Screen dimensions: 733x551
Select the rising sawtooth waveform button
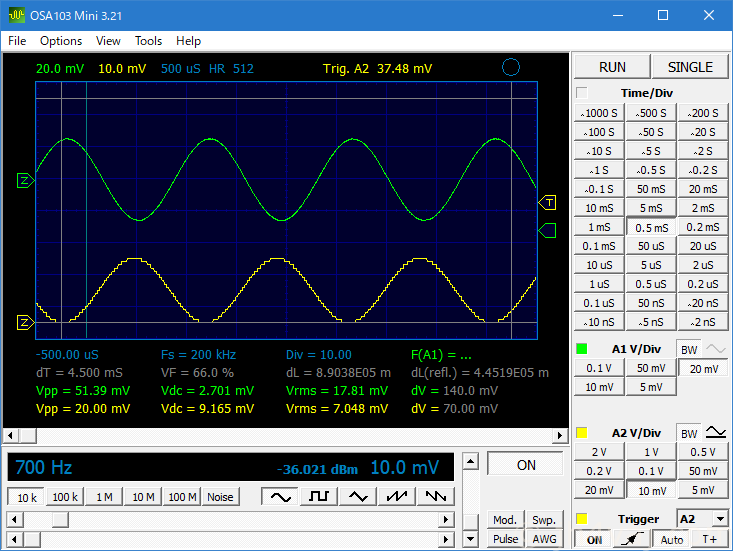click(x=397, y=496)
